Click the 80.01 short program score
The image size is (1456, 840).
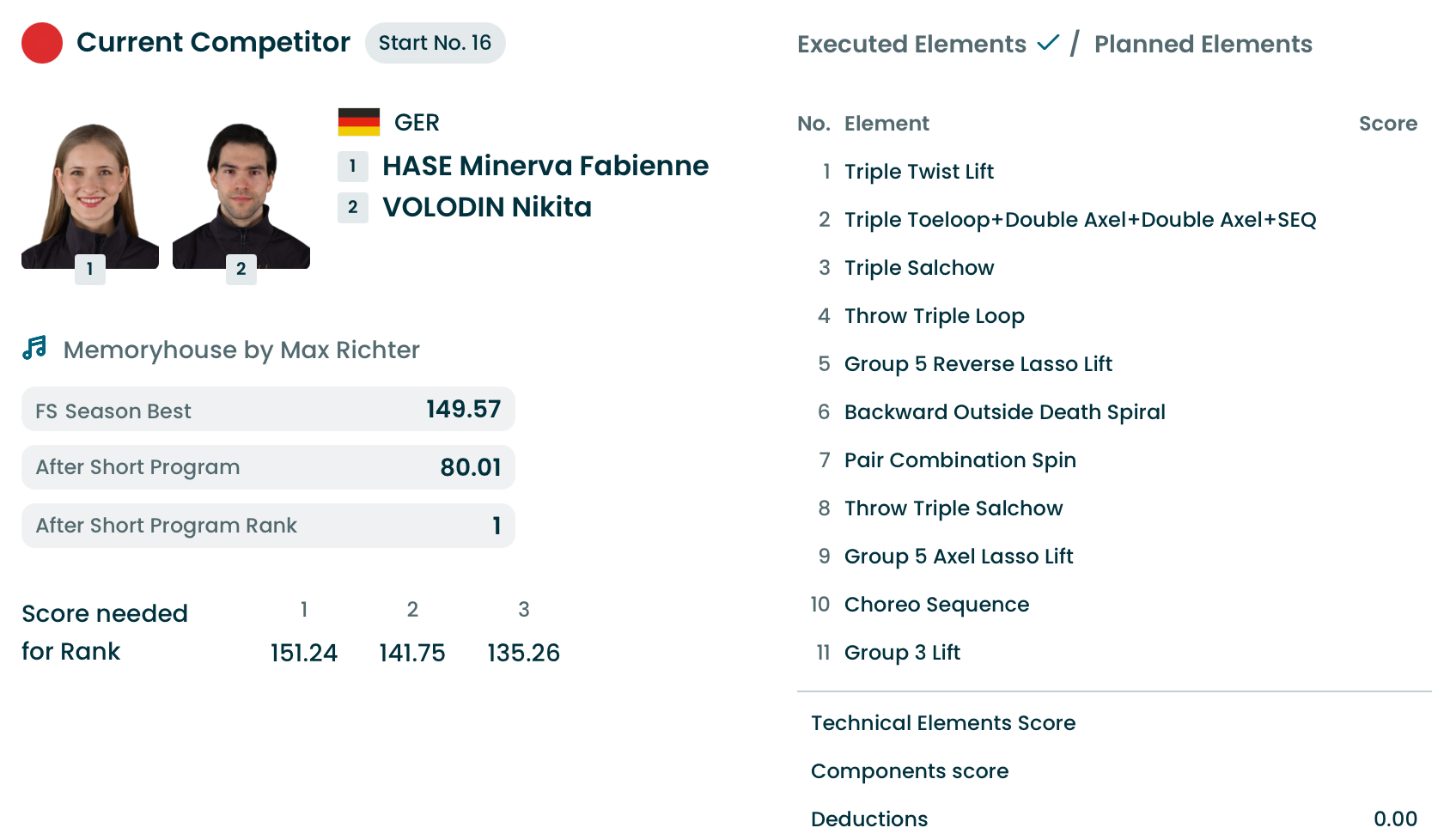[471, 467]
